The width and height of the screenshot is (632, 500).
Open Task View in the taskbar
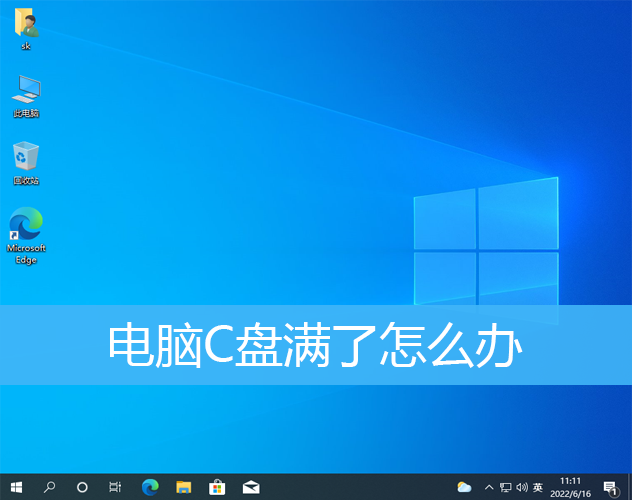coord(115,487)
